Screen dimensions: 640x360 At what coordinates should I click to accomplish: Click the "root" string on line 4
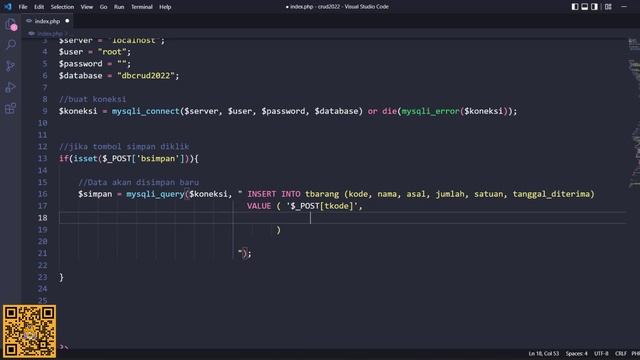(112, 52)
